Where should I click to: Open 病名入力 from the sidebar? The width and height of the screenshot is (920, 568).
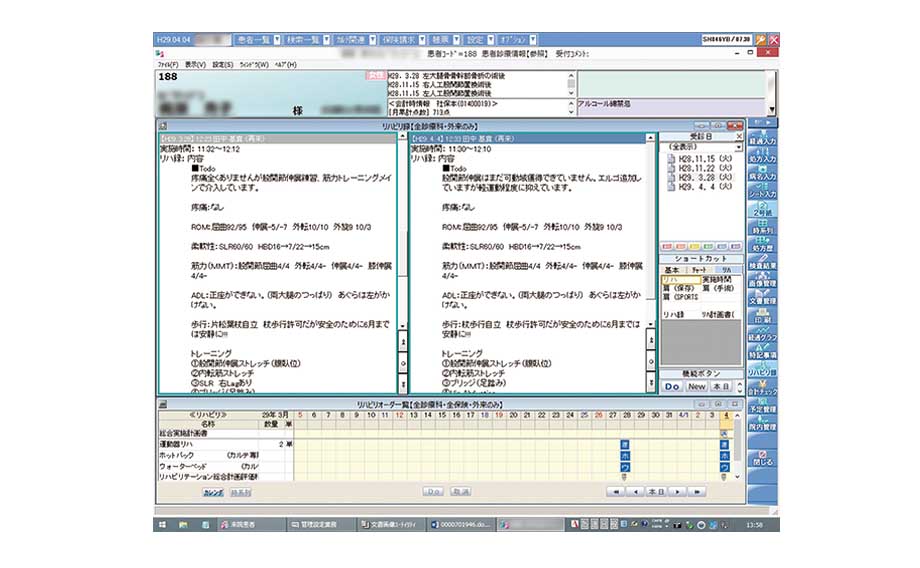point(763,176)
